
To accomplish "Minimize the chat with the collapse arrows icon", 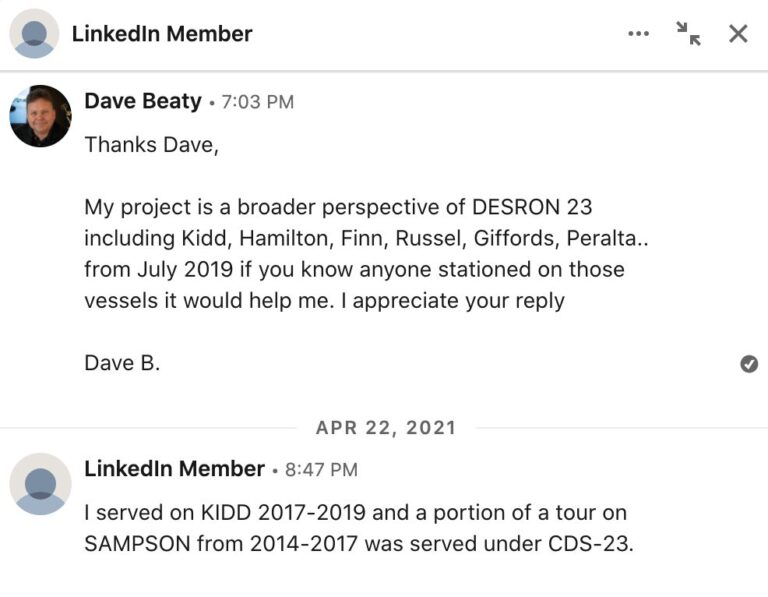I will click(688, 34).
